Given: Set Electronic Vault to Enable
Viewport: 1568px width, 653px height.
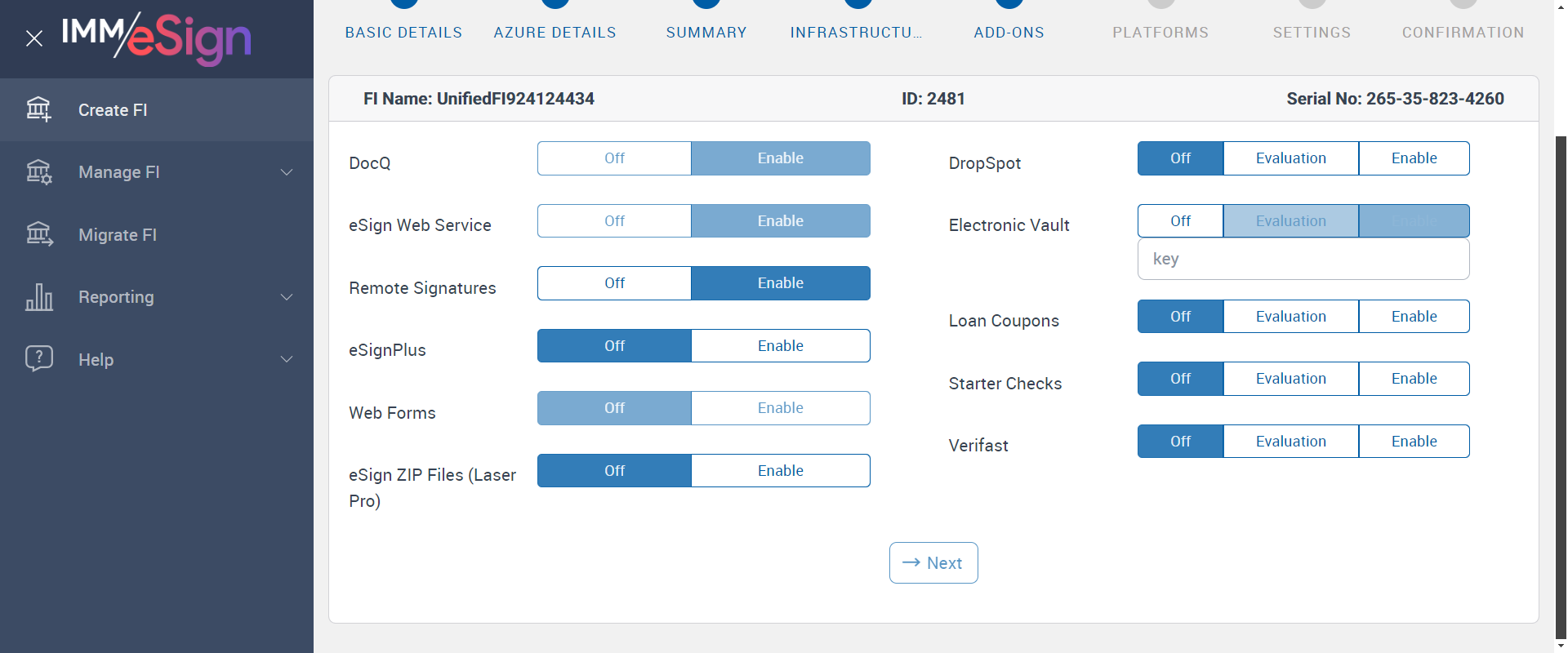Looking at the screenshot, I should click(1414, 221).
